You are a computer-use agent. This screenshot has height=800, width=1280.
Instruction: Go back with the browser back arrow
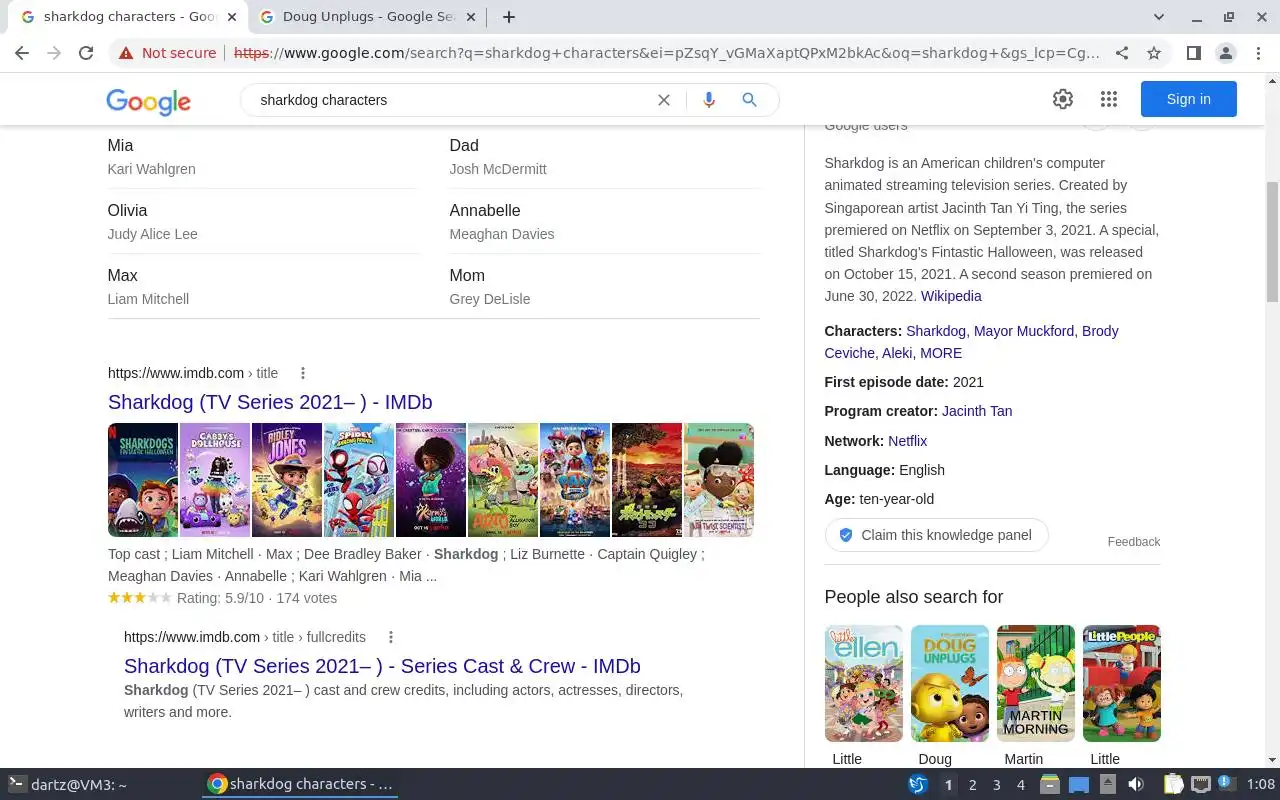click(x=22, y=53)
